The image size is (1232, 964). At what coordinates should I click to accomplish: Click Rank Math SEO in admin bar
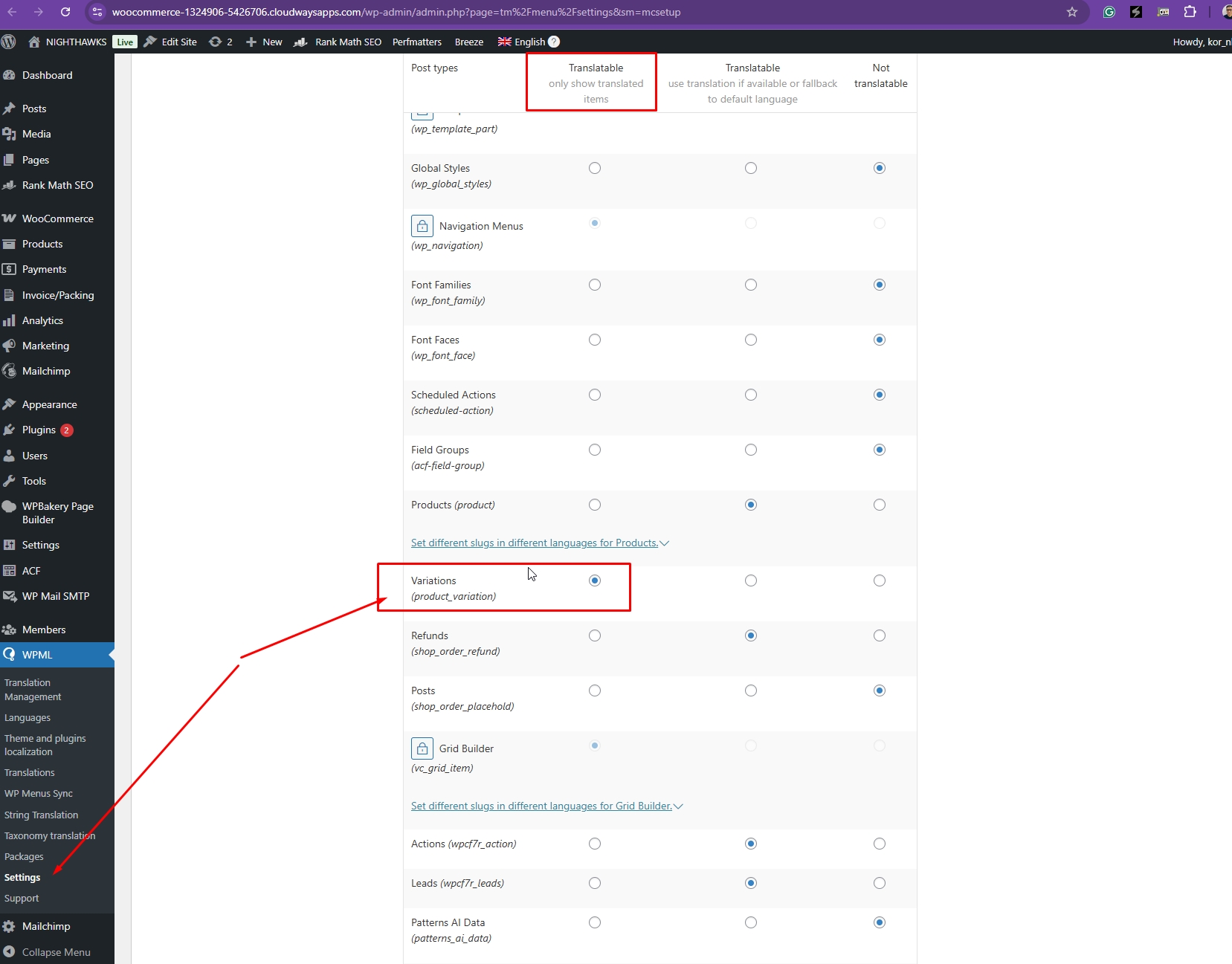coord(338,42)
